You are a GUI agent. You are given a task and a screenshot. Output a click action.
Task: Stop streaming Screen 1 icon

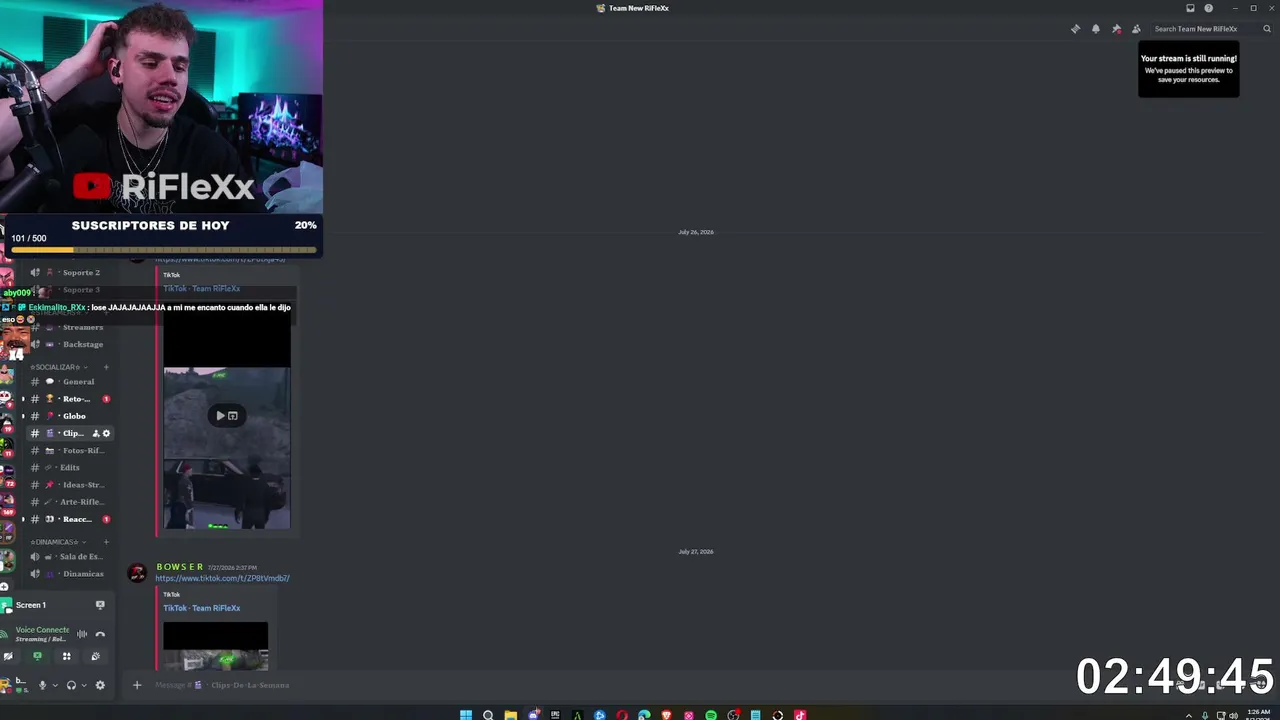point(100,605)
